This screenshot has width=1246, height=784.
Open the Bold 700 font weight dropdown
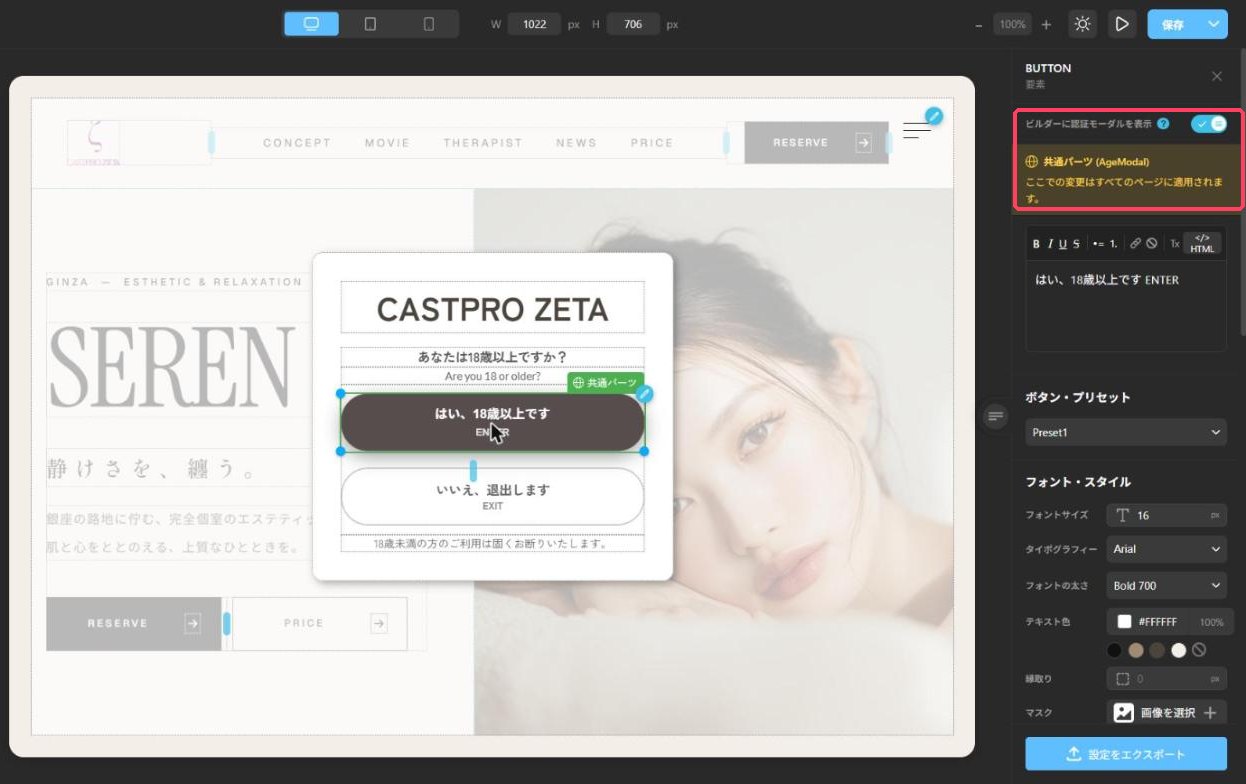click(x=1166, y=586)
